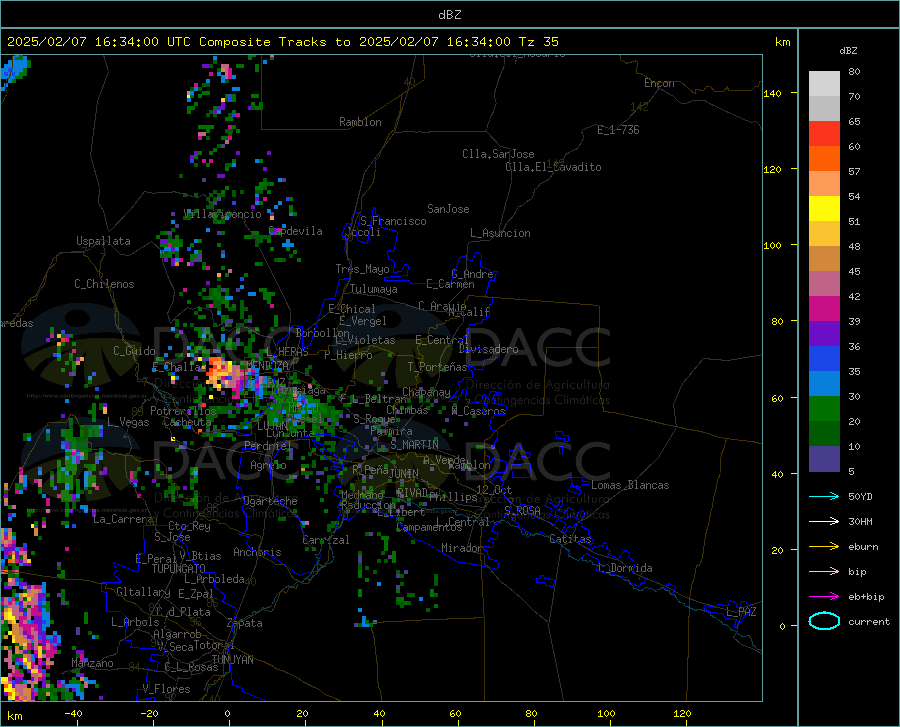Click the bip pink arrow legend icon
Viewport: 900px width, 727px height.
click(824, 572)
